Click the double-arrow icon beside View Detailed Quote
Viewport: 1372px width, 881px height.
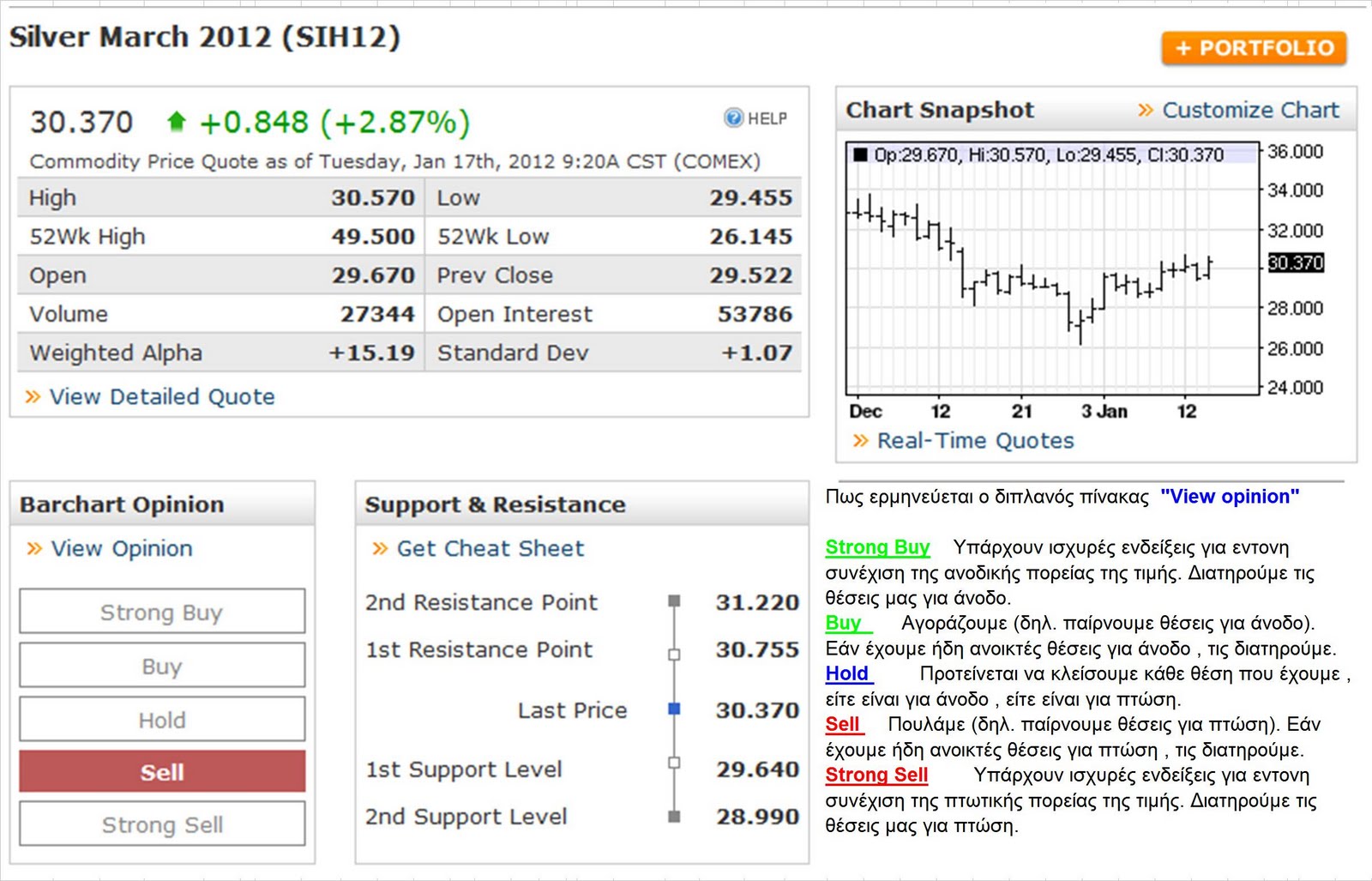33,396
